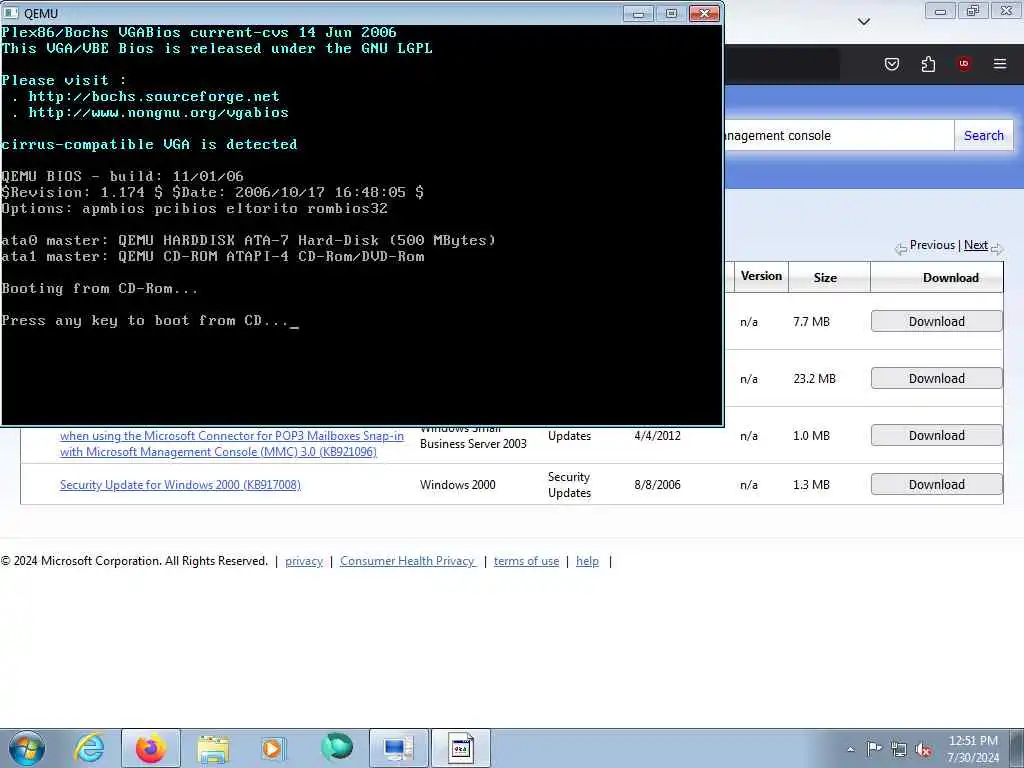Sort by Size column header
Image resolution: width=1024 pixels, height=768 pixels.
(x=825, y=278)
